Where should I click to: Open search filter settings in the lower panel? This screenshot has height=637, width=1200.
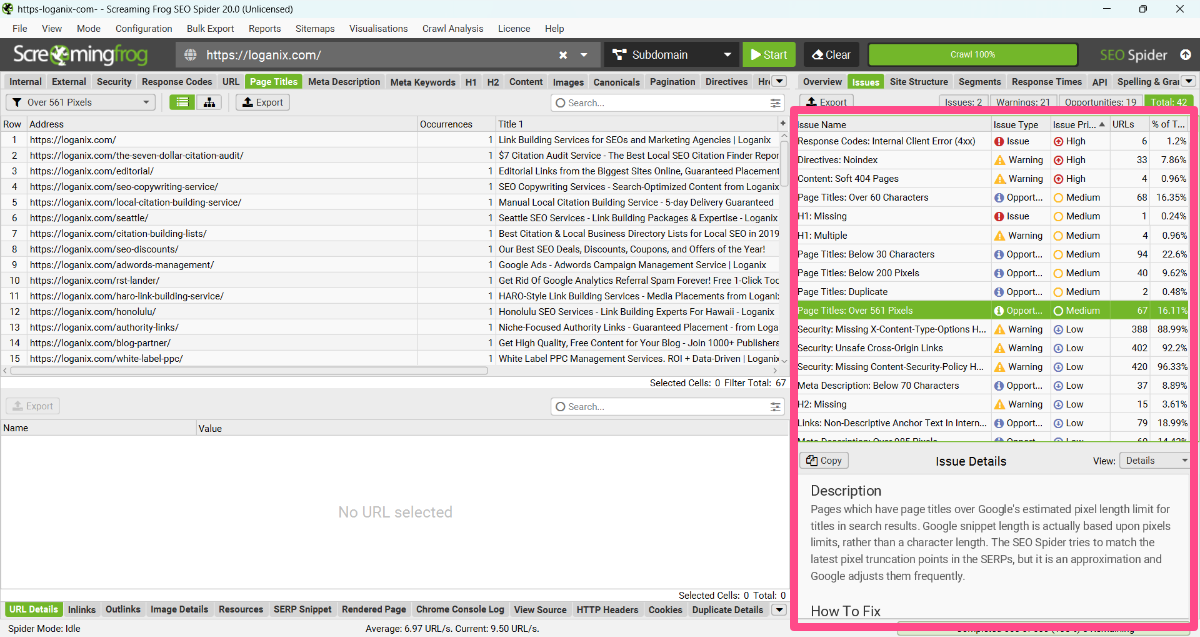775,407
